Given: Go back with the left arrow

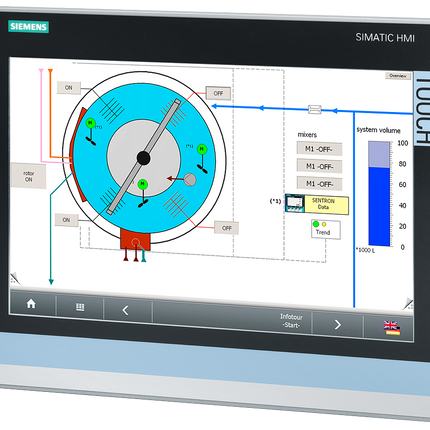Looking at the screenshot, I should tap(125, 310).
